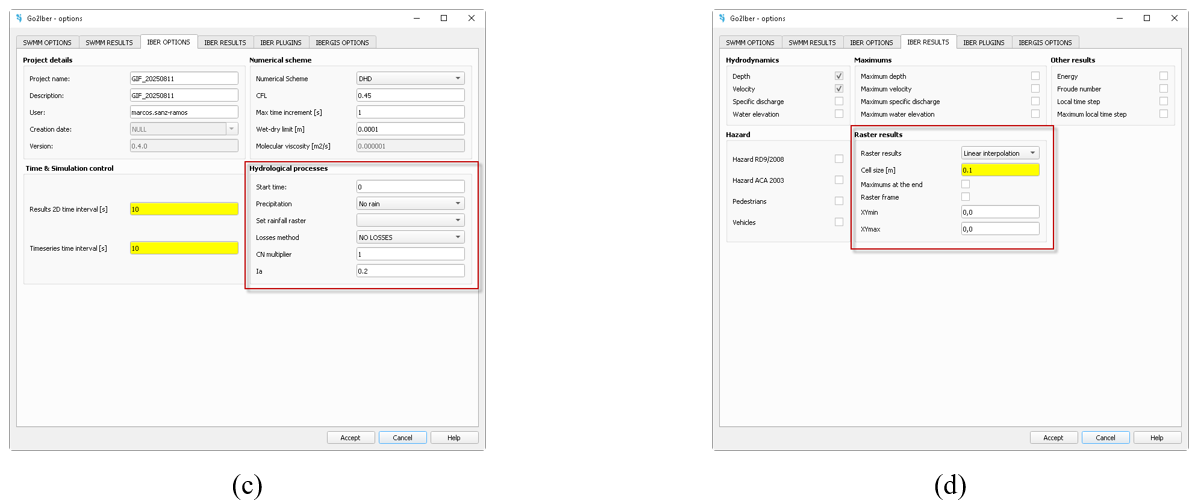The height and width of the screenshot is (503, 1194).
Task: Tick the Raster frame checkbox
Action: (965, 197)
